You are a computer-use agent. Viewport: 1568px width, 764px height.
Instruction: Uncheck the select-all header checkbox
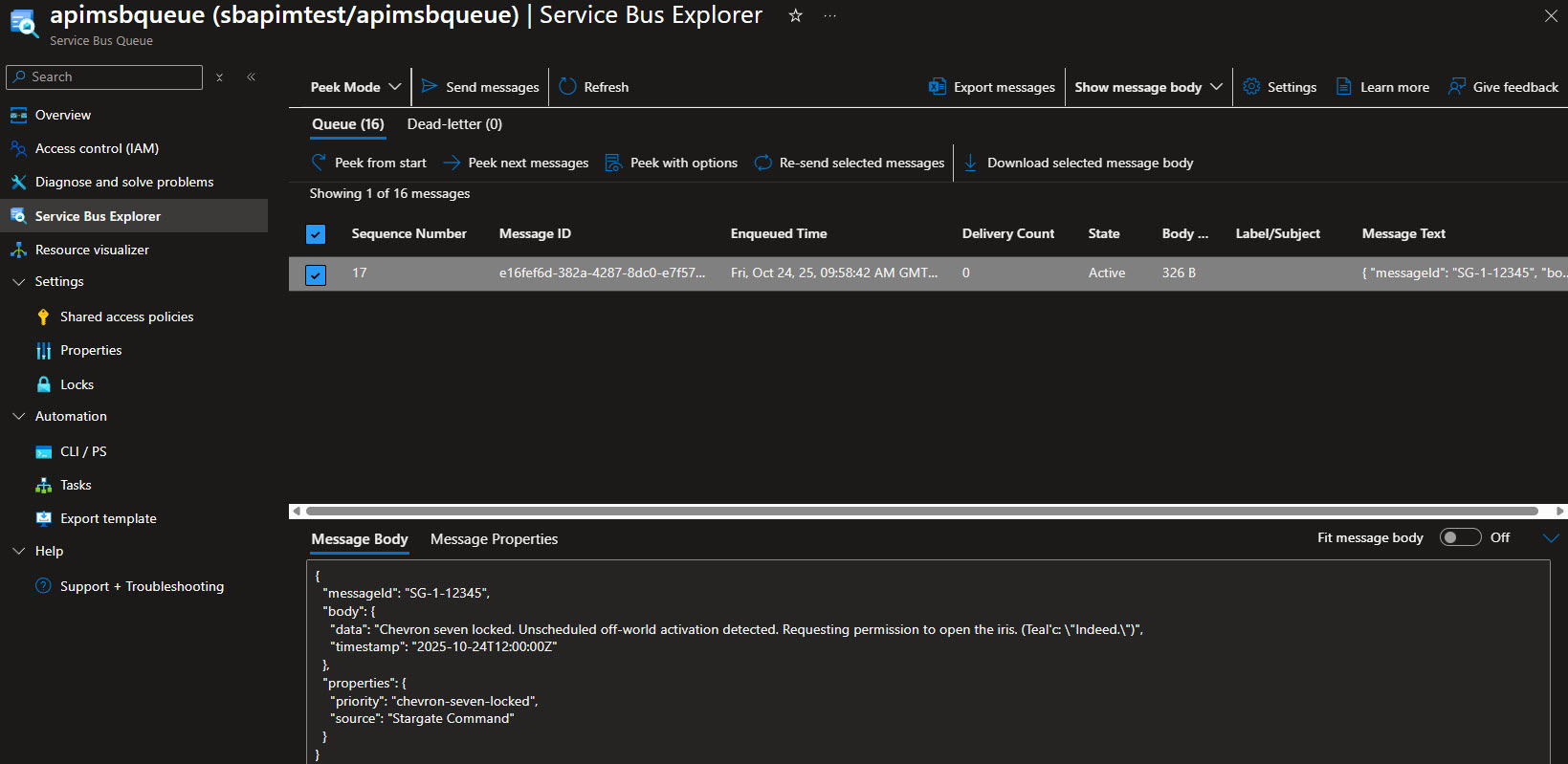point(316,234)
